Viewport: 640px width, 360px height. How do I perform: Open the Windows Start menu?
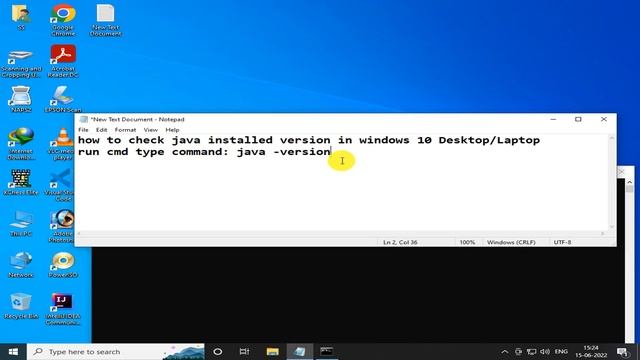point(13,351)
